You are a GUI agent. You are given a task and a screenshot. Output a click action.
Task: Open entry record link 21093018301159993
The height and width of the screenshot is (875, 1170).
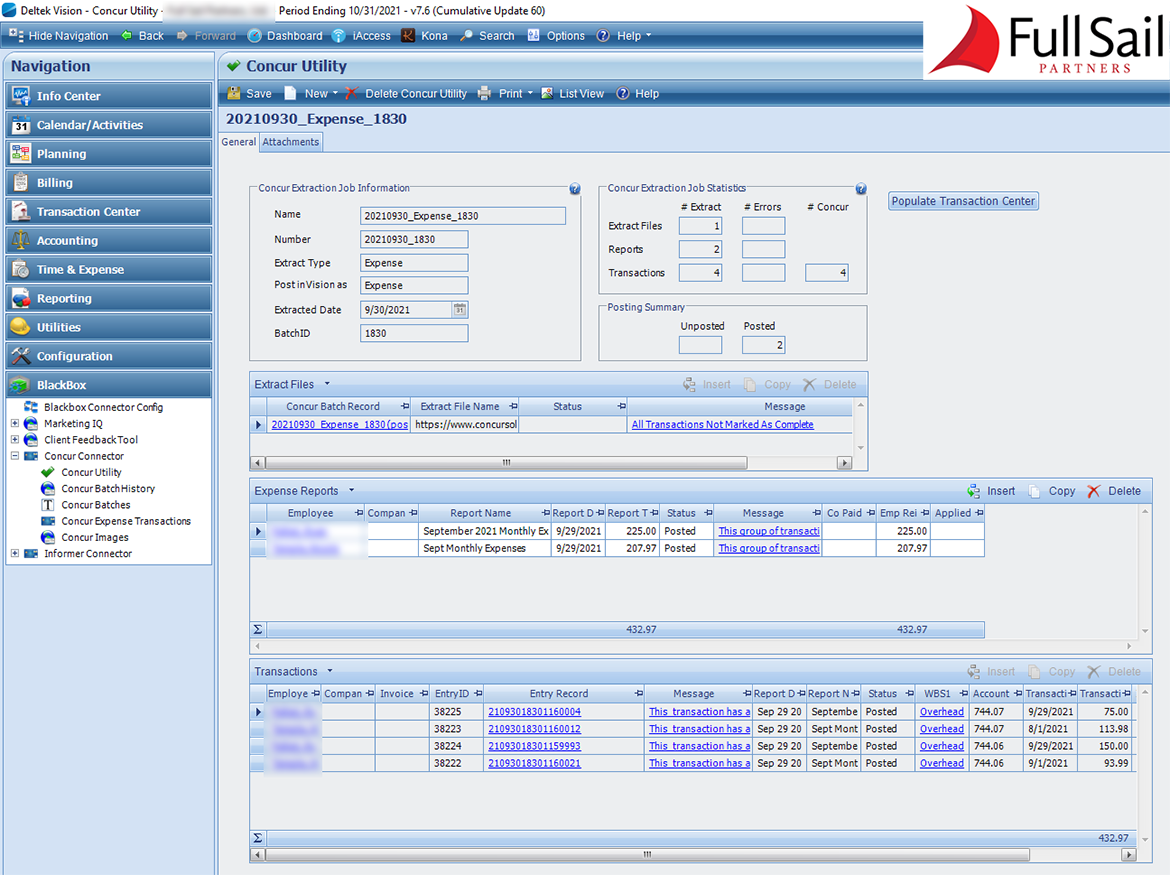534,746
